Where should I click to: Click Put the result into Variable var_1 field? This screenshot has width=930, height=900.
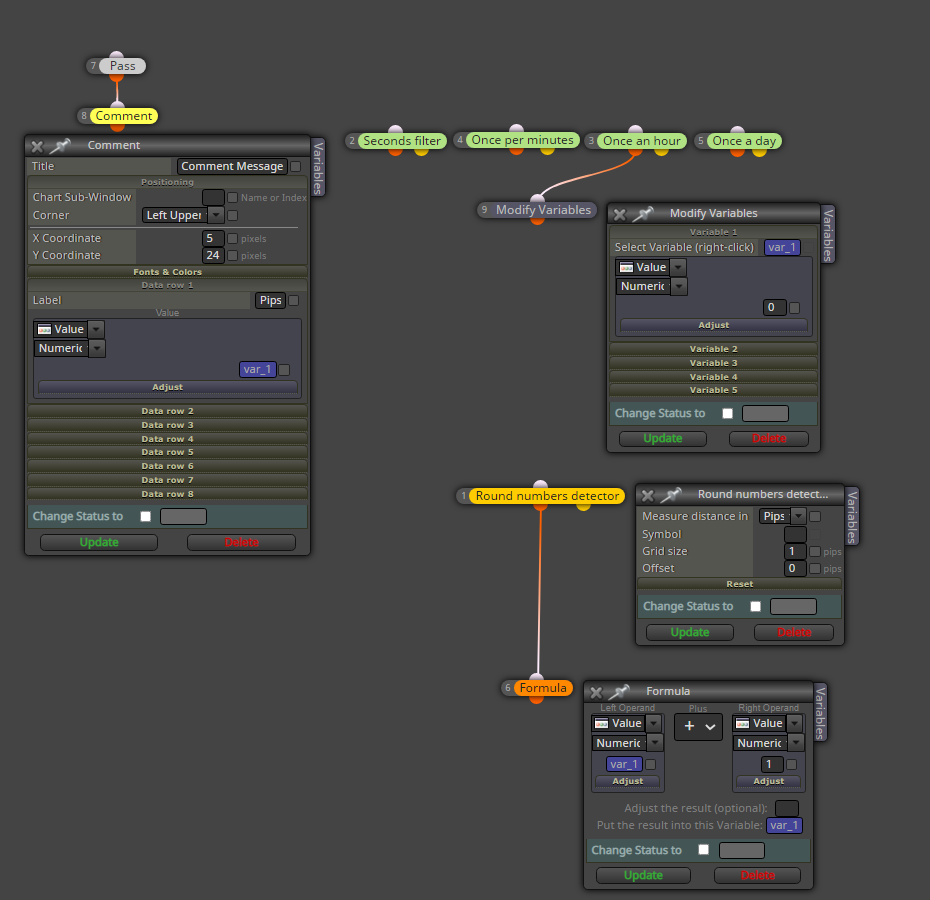784,825
